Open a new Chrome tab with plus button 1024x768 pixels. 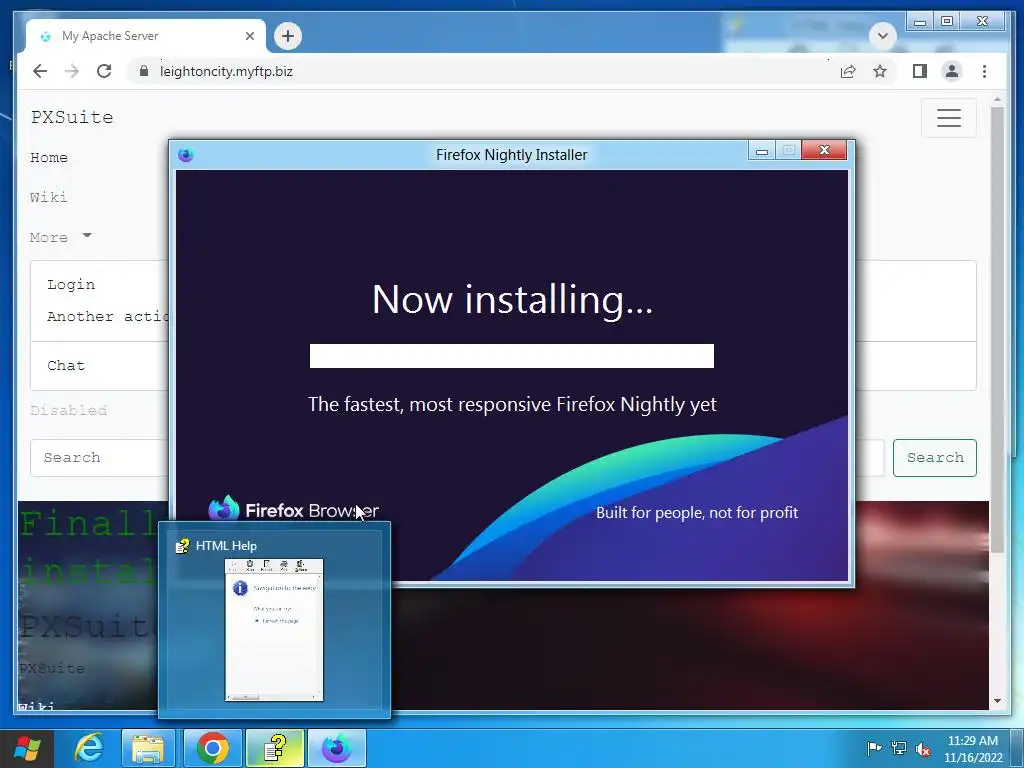click(x=288, y=36)
